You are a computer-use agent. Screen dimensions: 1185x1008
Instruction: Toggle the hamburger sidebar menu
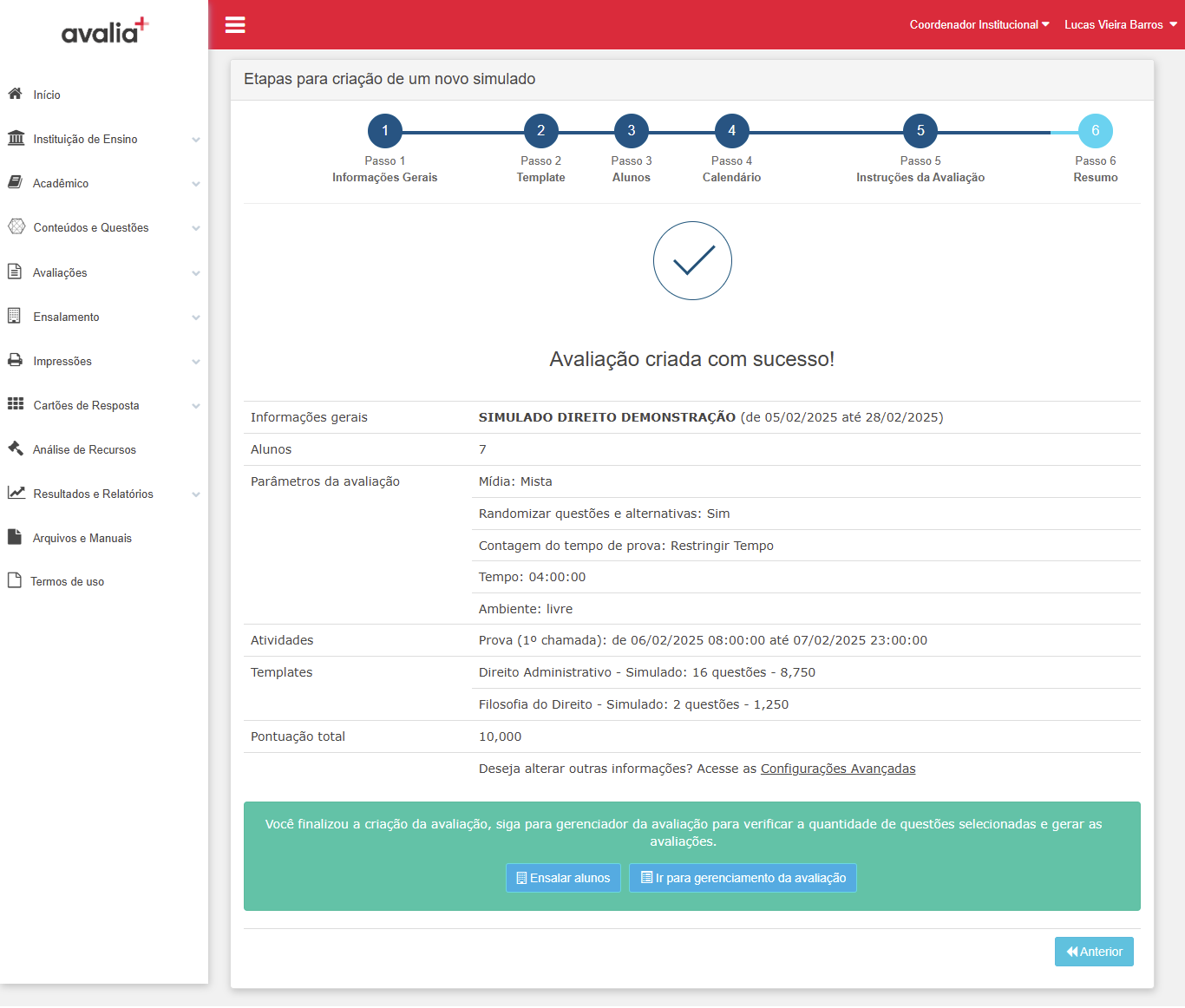[235, 24]
